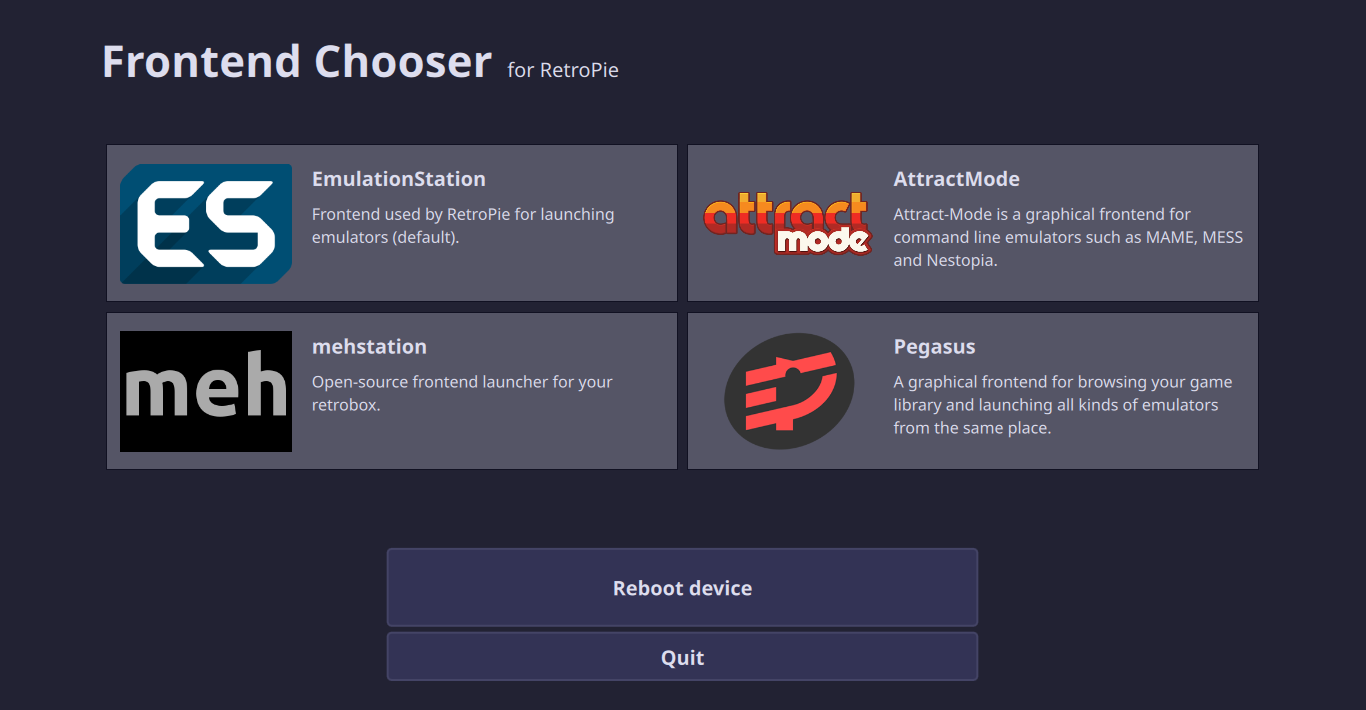Click the 'for RetroPie' subtitle text
Image resolution: width=1366 pixels, height=710 pixels.
tap(563, 70)
